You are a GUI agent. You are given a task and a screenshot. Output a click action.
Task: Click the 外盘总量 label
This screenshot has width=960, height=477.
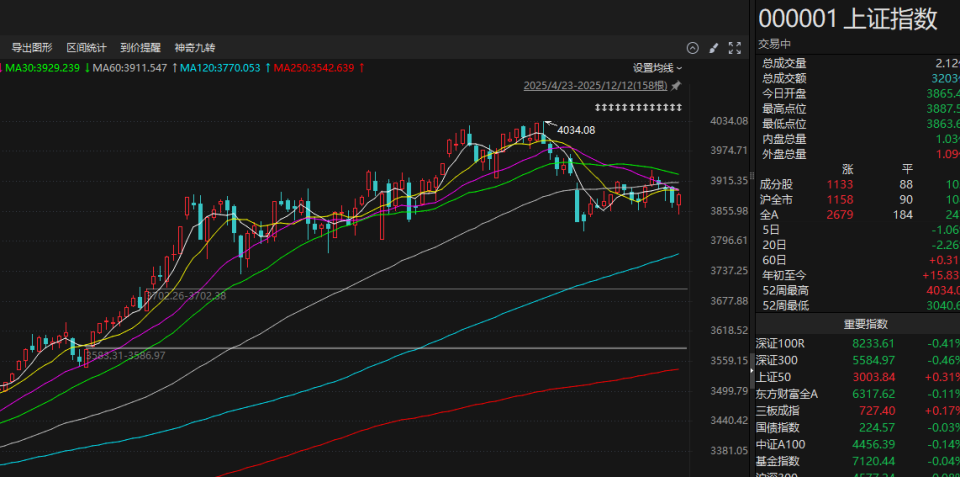click(784, 154)
